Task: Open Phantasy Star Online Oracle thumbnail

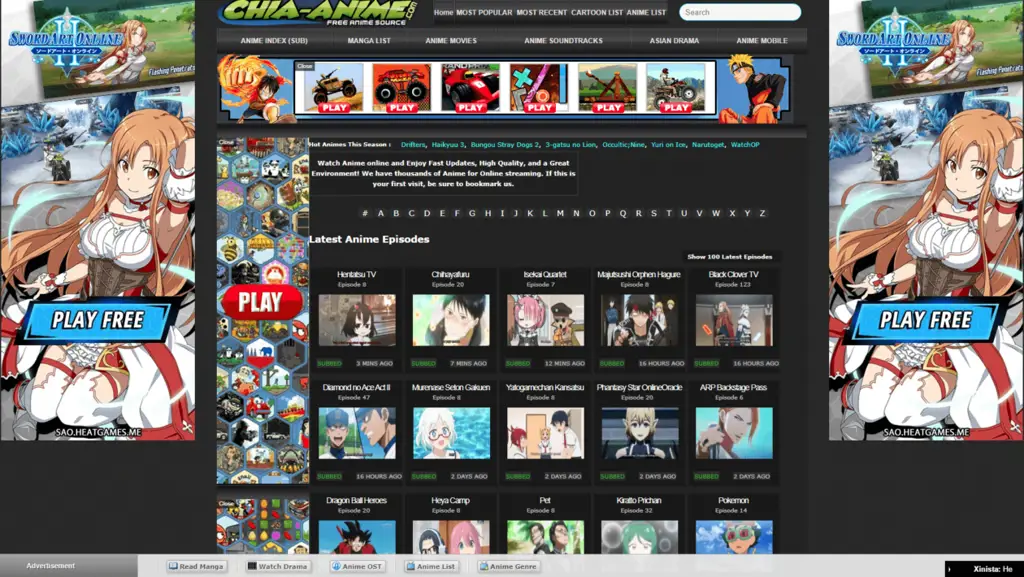Action: 639,433
